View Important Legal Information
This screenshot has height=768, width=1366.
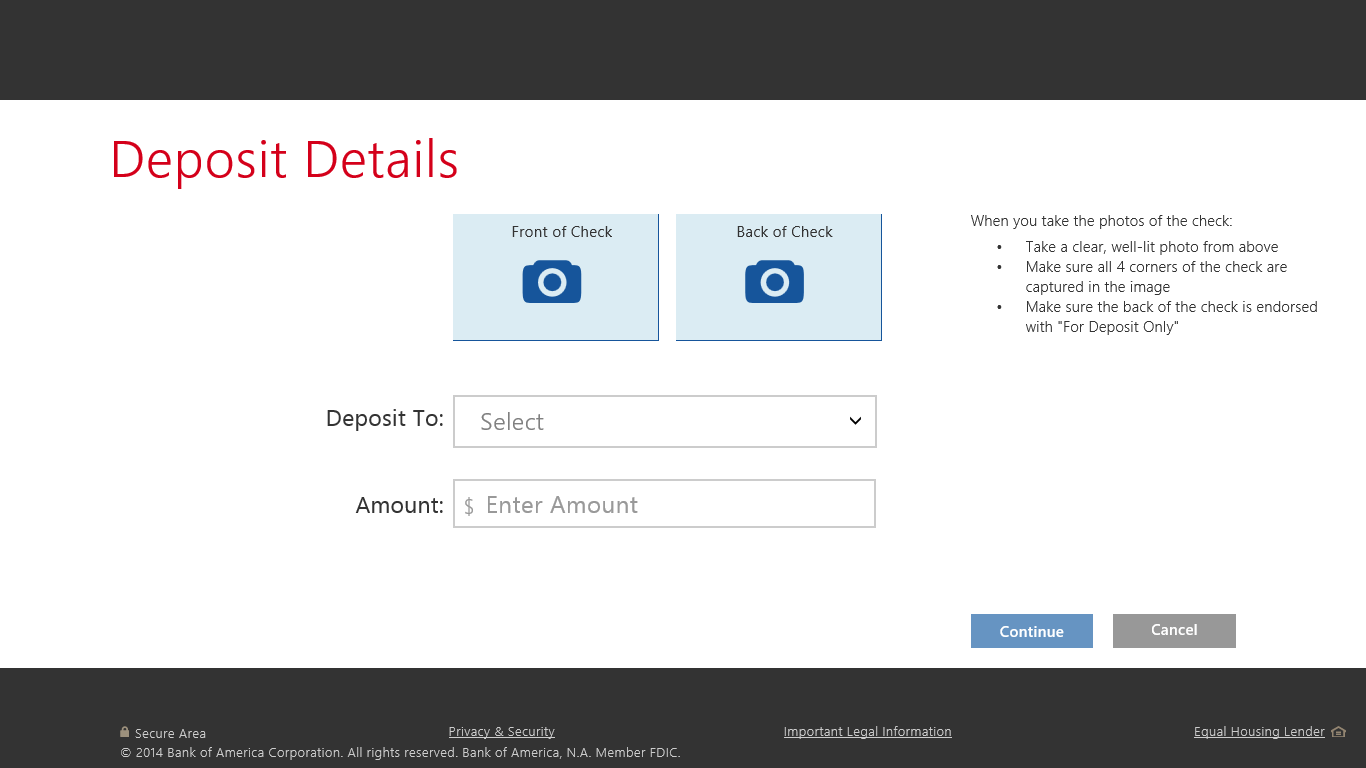(x=867, y=731)
